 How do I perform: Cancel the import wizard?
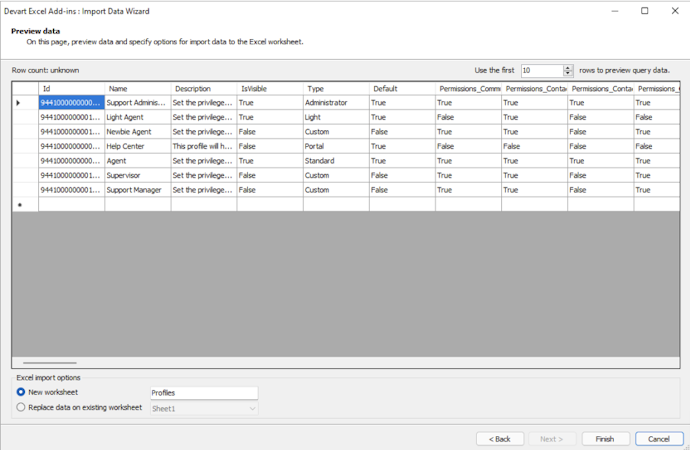pos(659,439)
